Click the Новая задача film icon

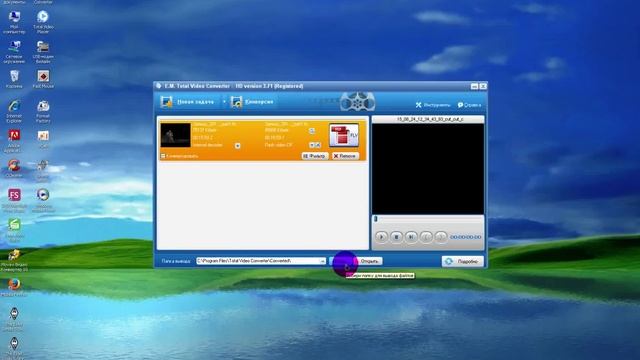(x=166, y=102)
